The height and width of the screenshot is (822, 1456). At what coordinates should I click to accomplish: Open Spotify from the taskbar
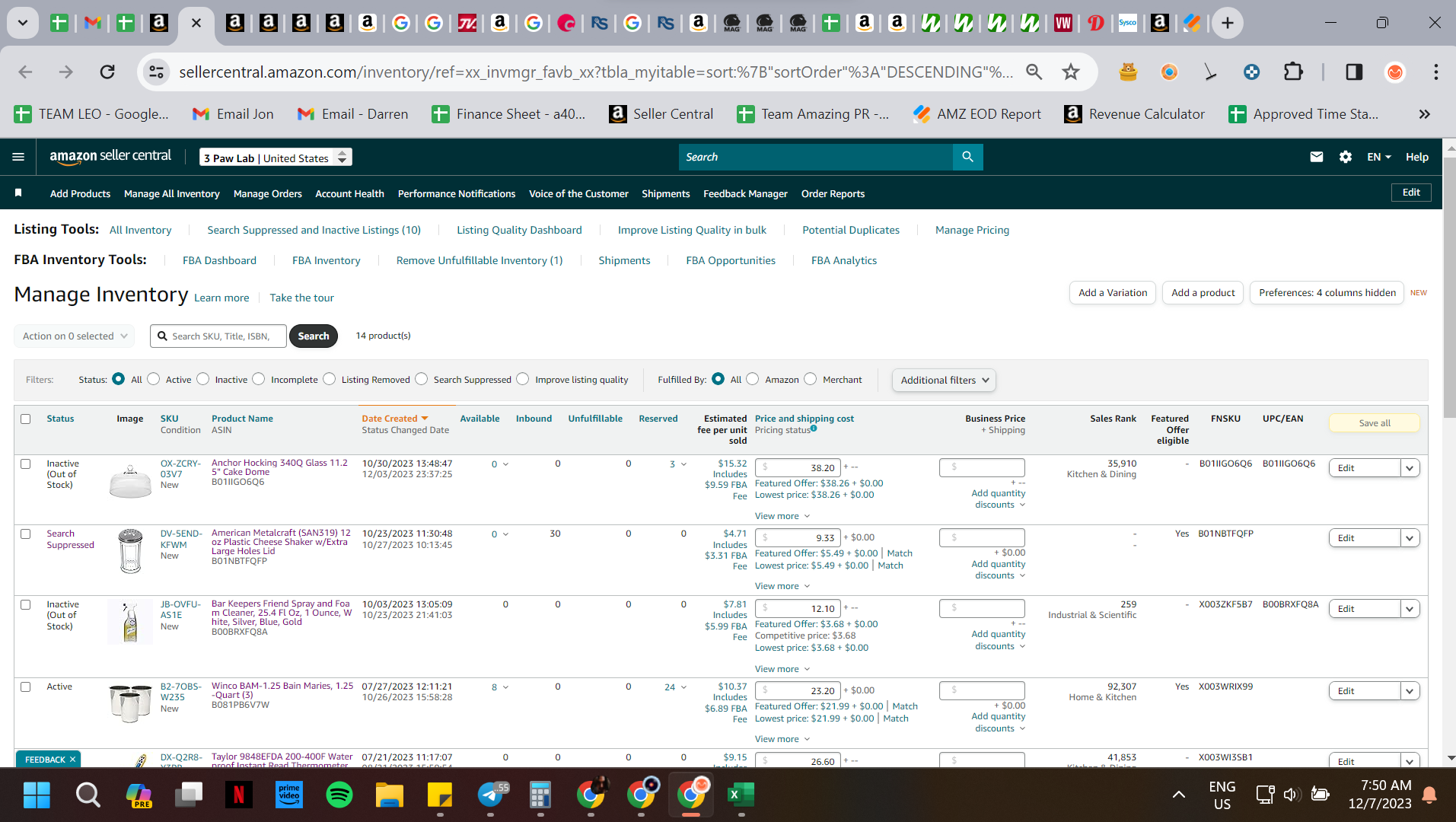(339, 795)
